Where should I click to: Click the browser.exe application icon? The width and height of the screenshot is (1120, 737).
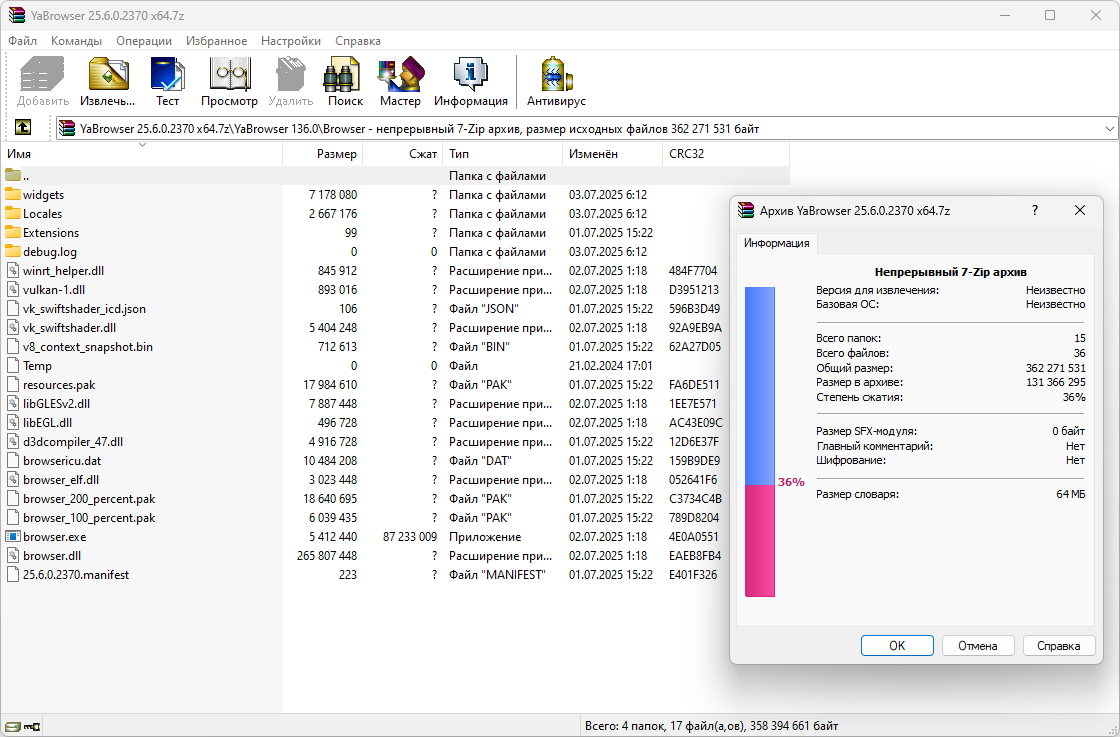coord(13,536)
